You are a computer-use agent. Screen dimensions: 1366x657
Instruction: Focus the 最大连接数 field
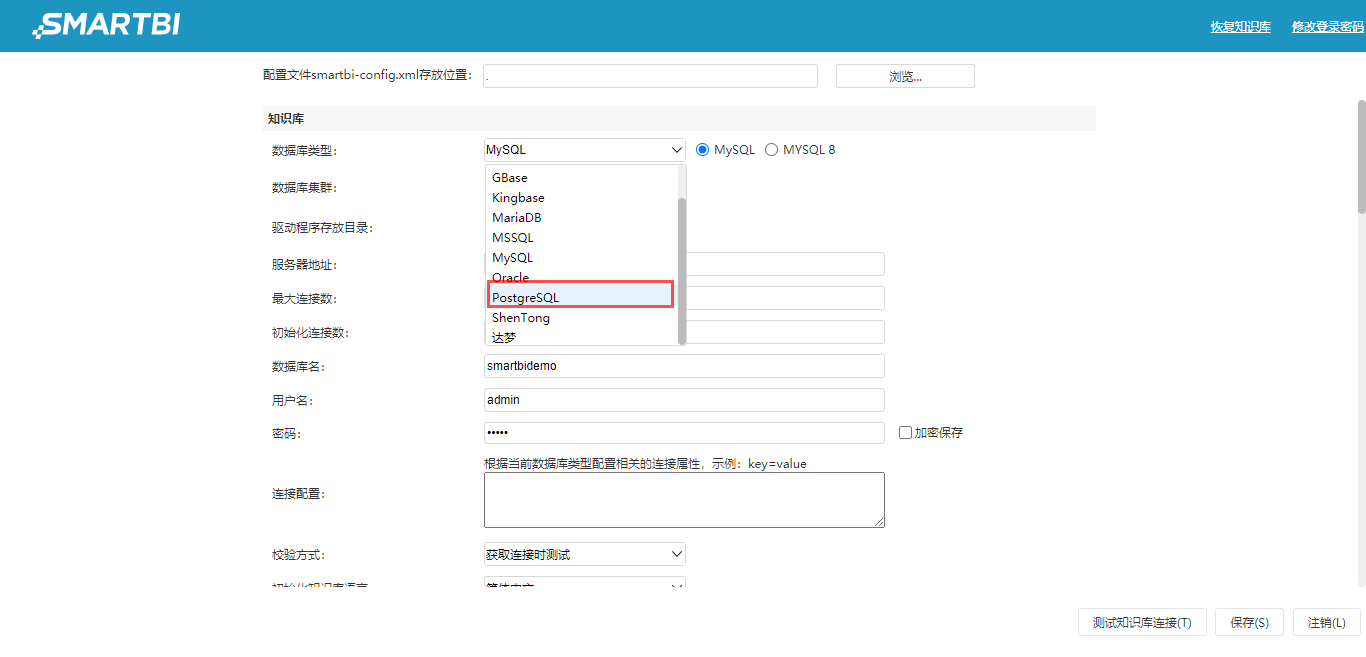click(x=785, y=298)
